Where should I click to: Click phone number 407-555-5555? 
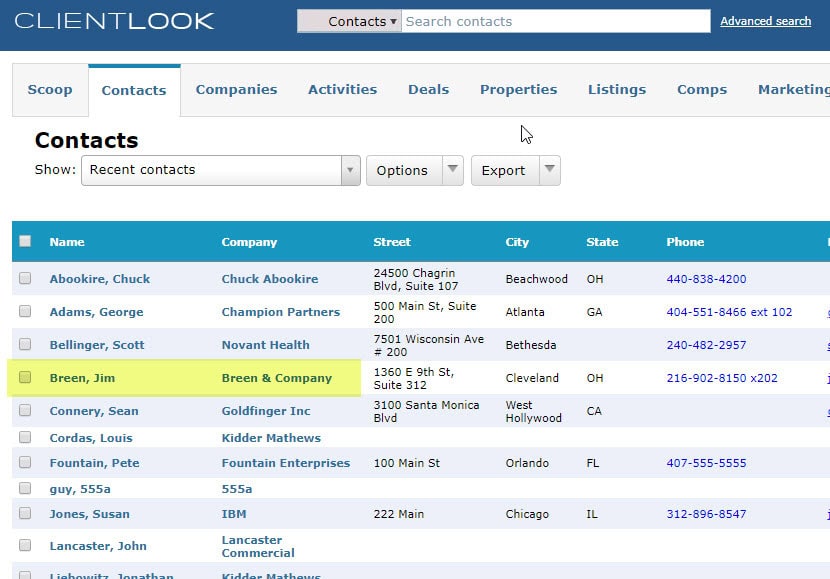pyautogui.click(x=706, y=463)
